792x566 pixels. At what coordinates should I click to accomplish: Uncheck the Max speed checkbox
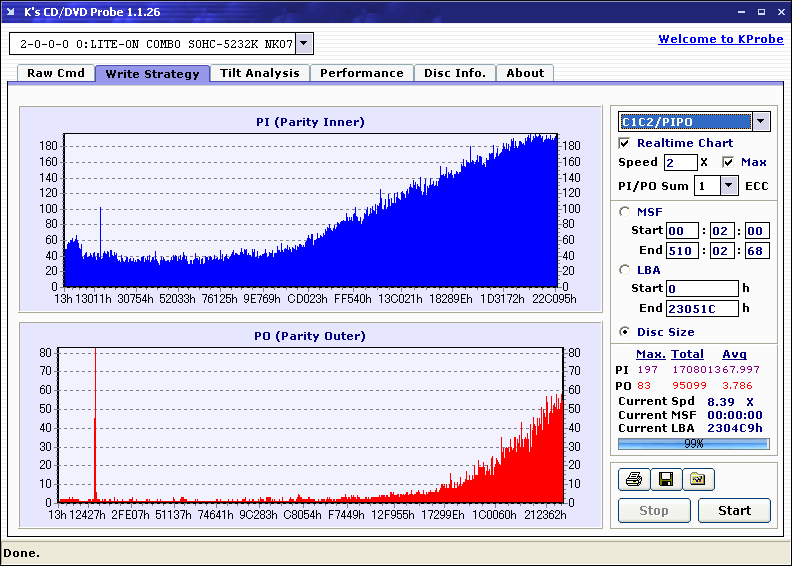728,162
